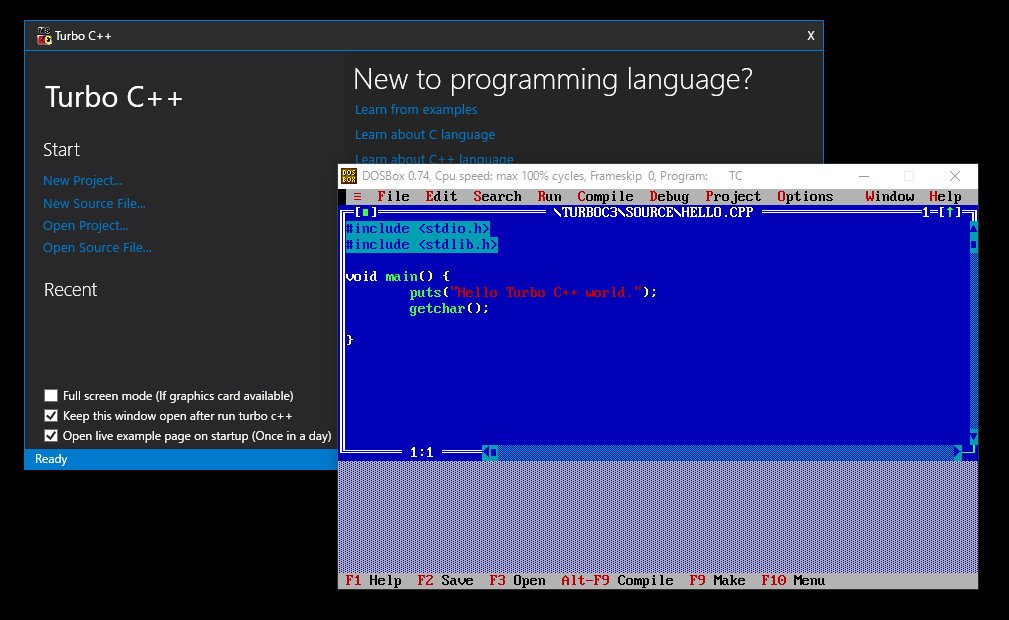Click the editor window zoom arrow
Screen dimensions: 1009x620
tap(950, 212)
